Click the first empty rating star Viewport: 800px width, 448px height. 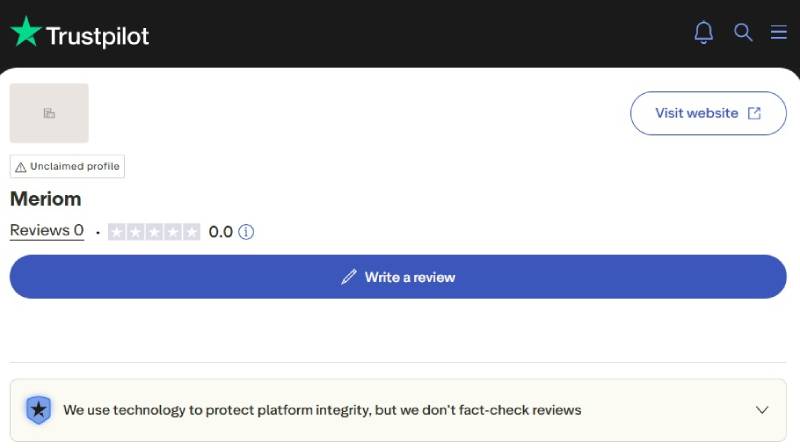(x=116, y=232)
